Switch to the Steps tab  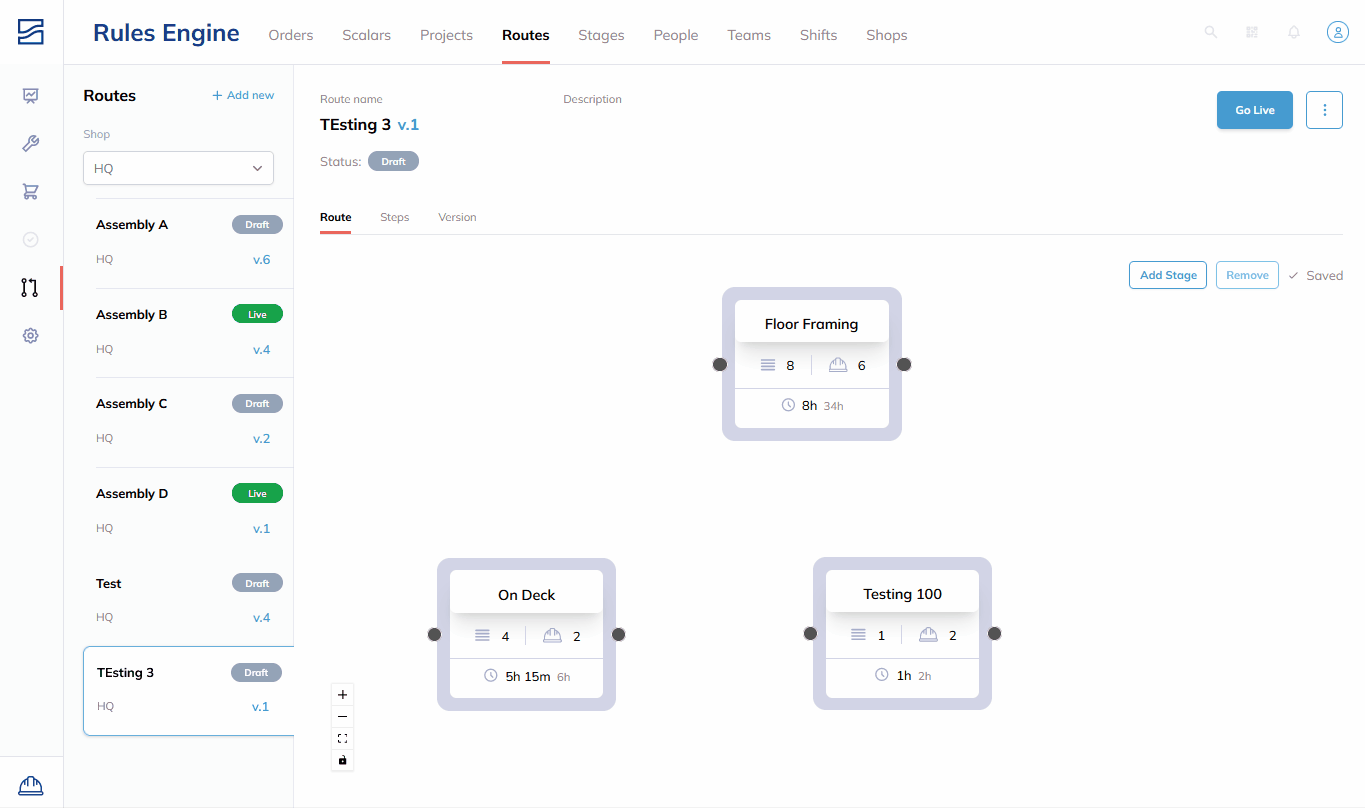tap(394, 217)
